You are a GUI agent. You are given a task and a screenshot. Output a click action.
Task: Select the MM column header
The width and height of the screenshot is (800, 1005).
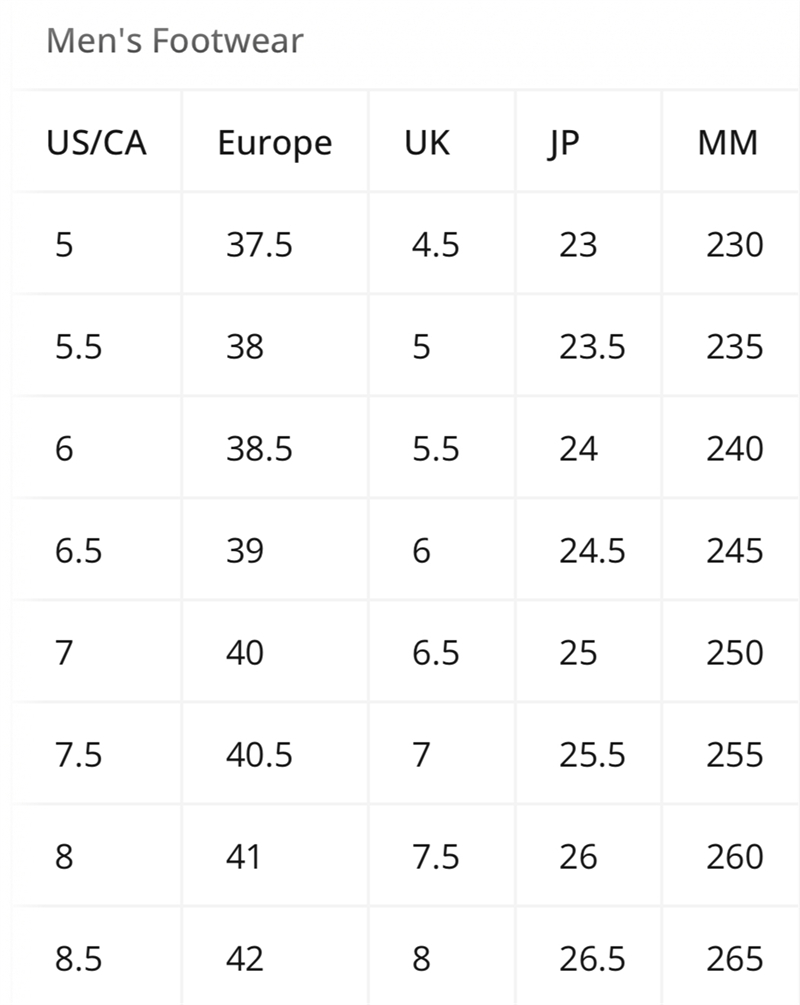[728, 143]
